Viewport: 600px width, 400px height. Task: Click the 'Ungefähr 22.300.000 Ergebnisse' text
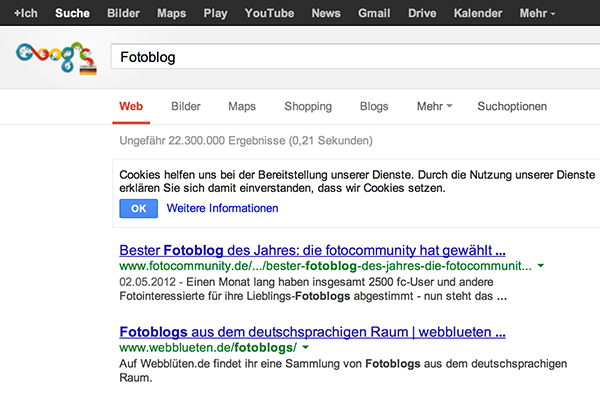(246, 141)
